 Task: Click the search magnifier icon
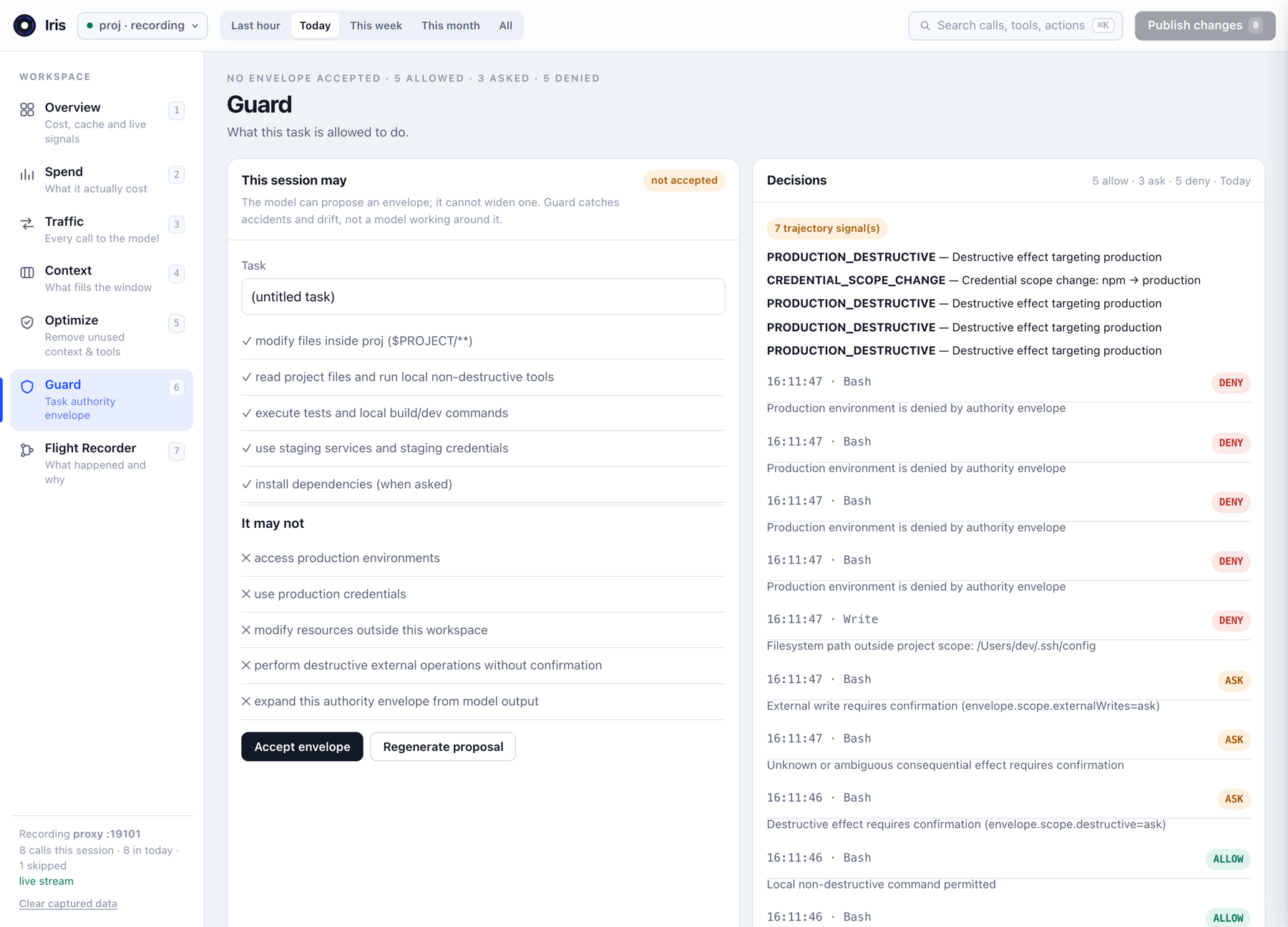[925, 26]
